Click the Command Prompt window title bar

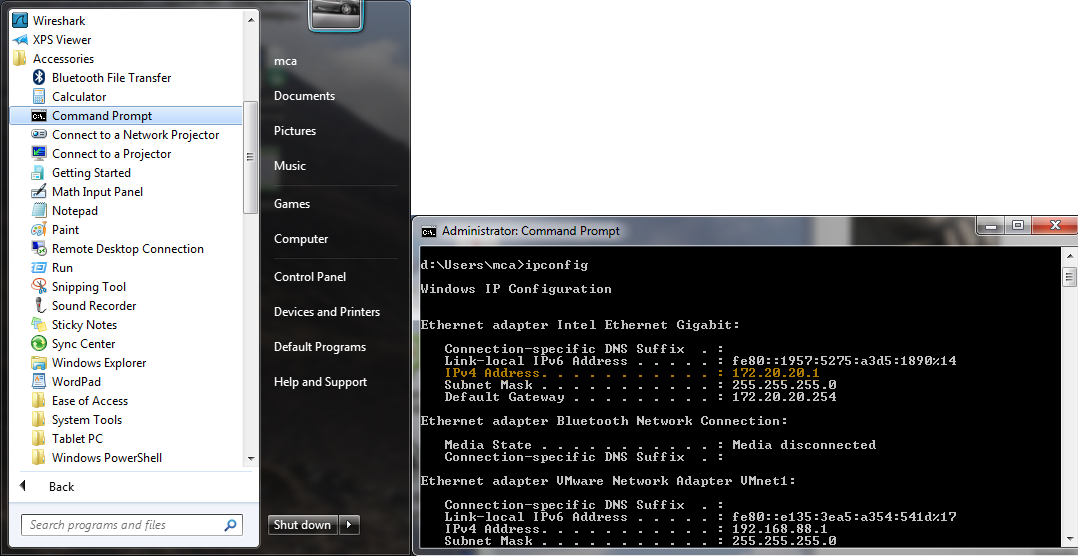[694, 231]
